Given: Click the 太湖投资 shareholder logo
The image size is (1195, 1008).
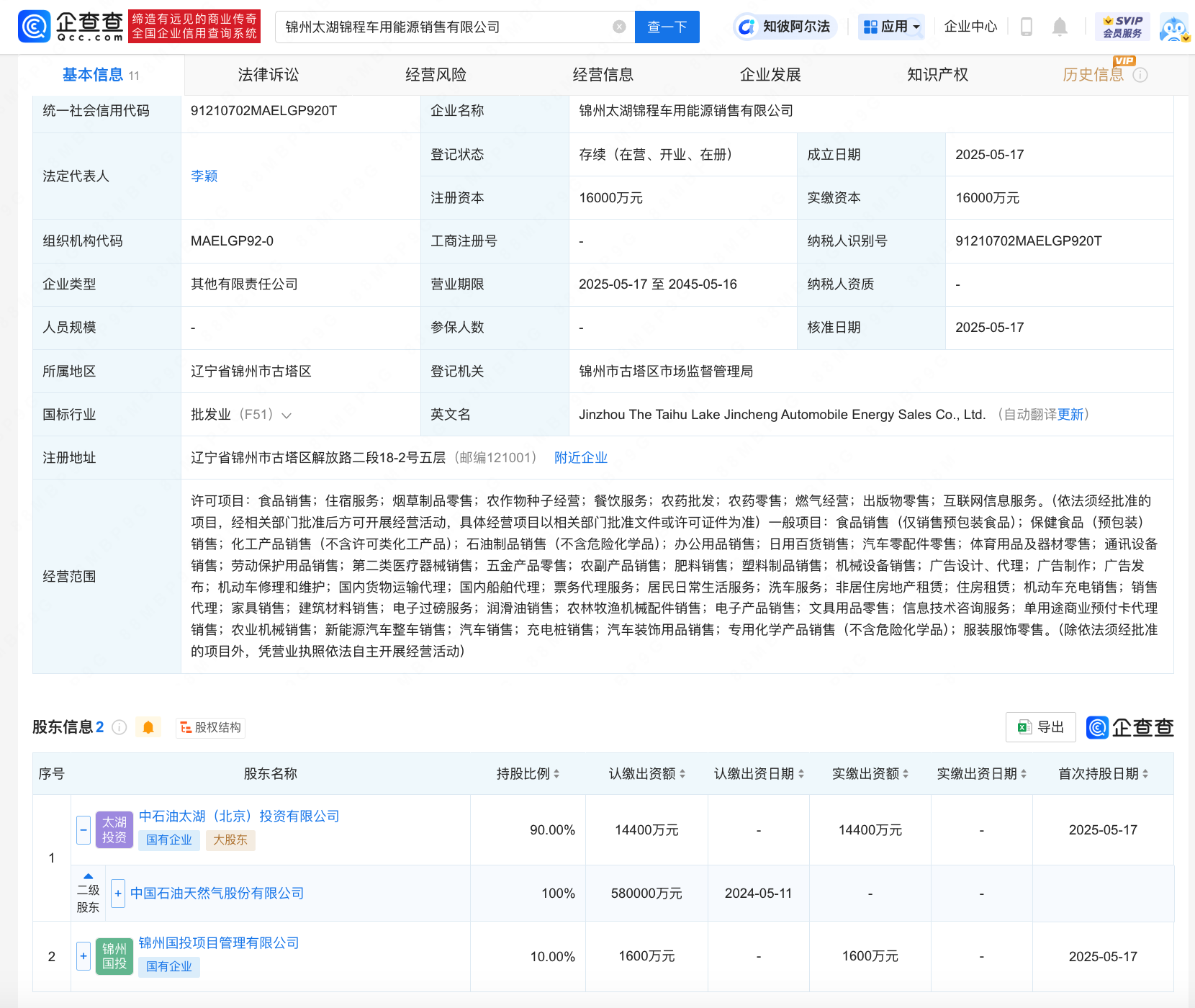Looking at the screenshot, I should coord(114,829).
